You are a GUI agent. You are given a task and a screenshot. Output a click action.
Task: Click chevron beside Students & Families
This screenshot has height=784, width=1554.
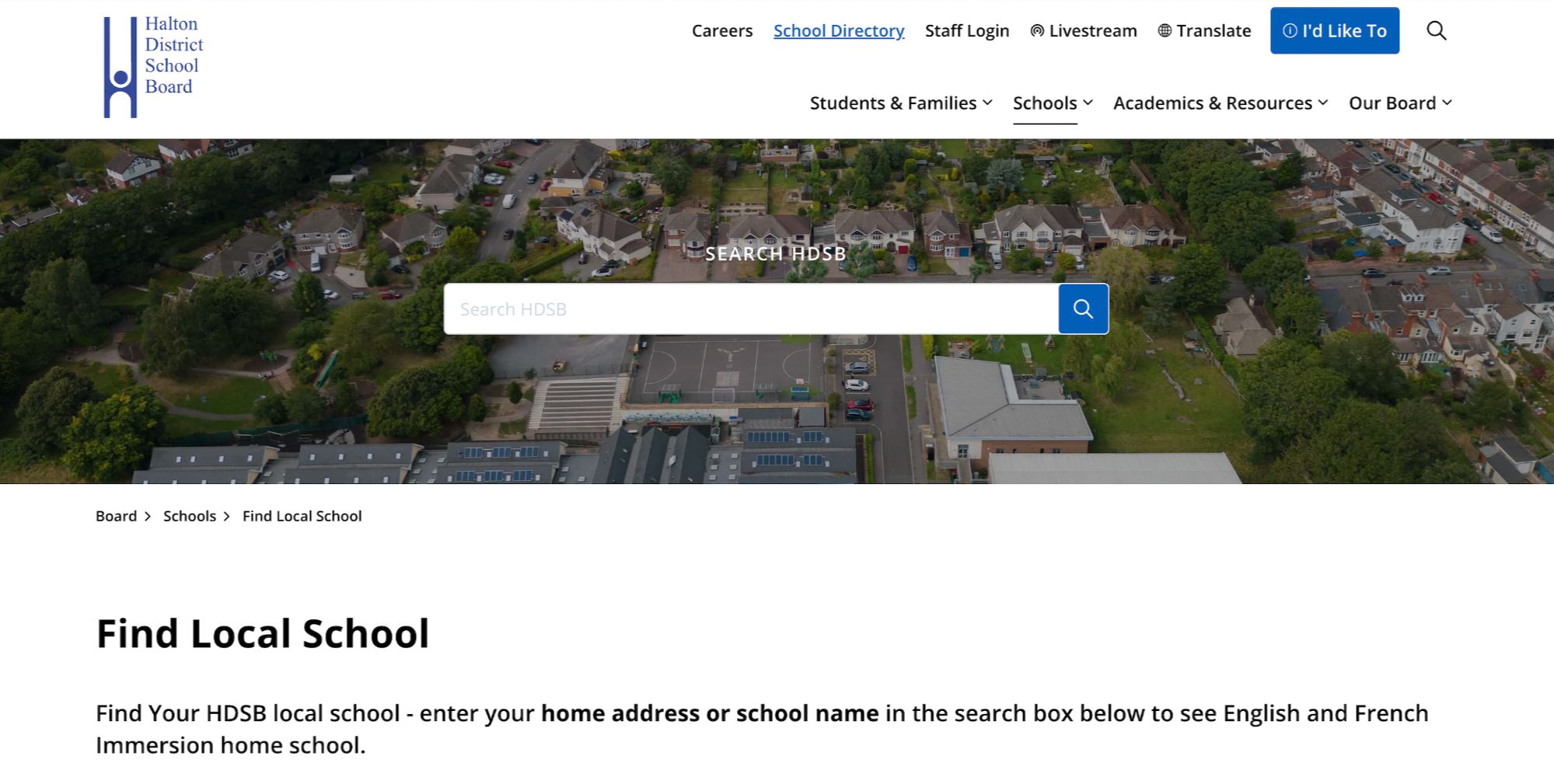click(x=987, y=103)
